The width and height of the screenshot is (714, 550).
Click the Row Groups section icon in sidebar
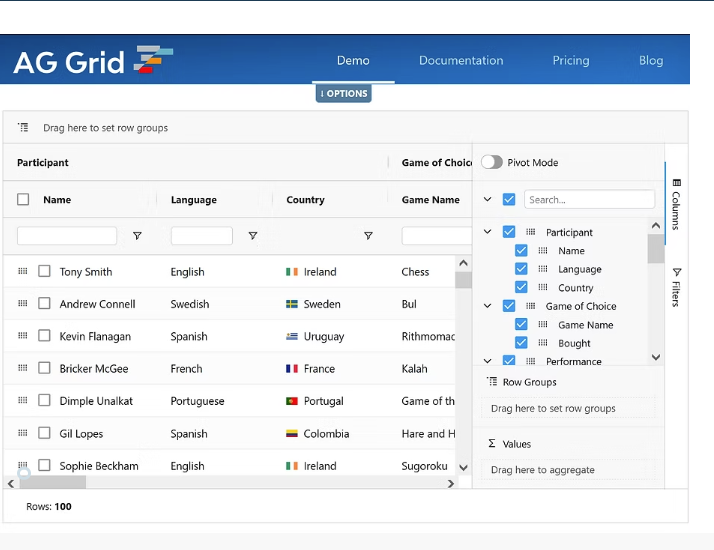pyautogui.click(x=492, y=382)
